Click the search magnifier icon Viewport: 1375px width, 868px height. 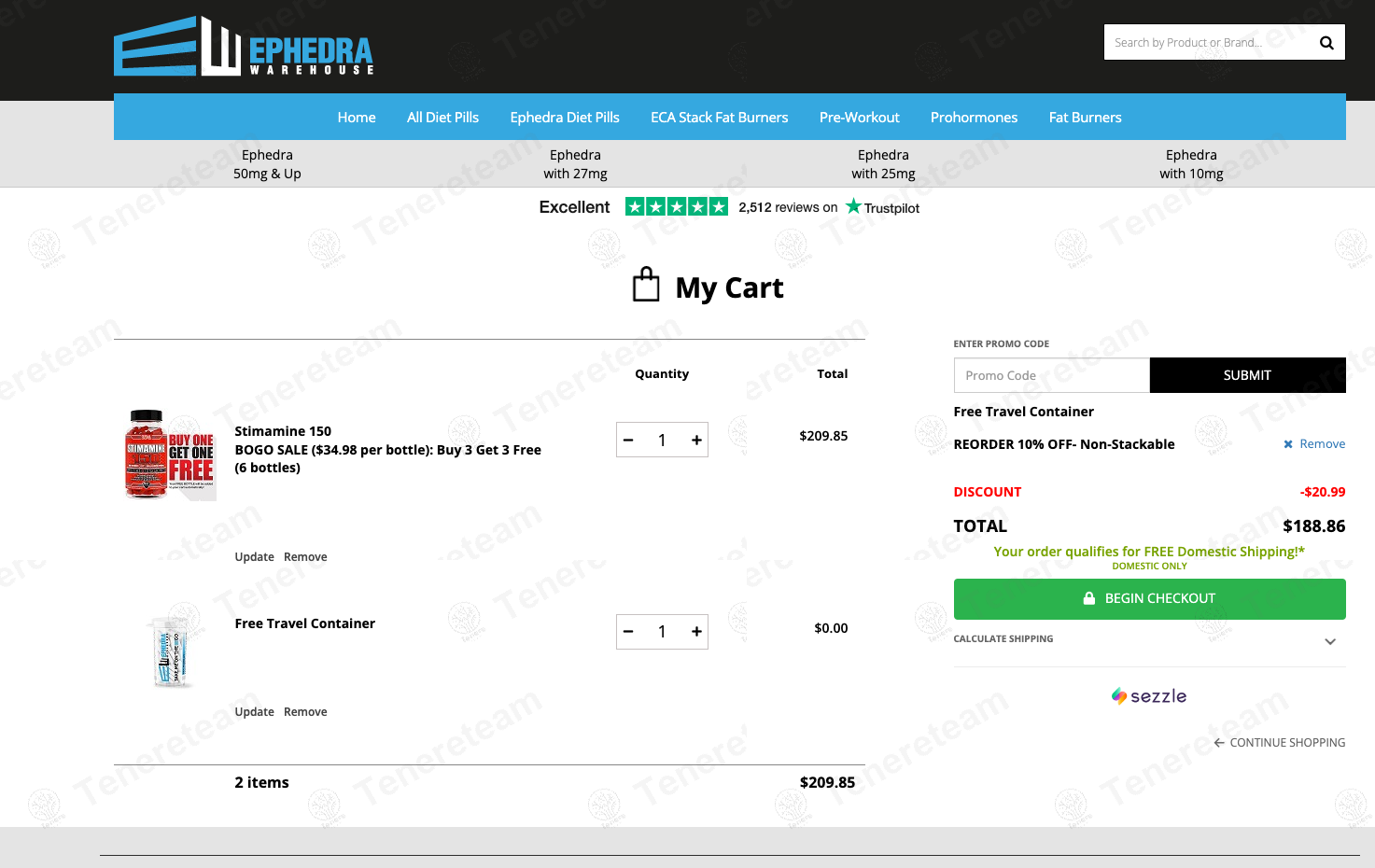coord(1326,43)
